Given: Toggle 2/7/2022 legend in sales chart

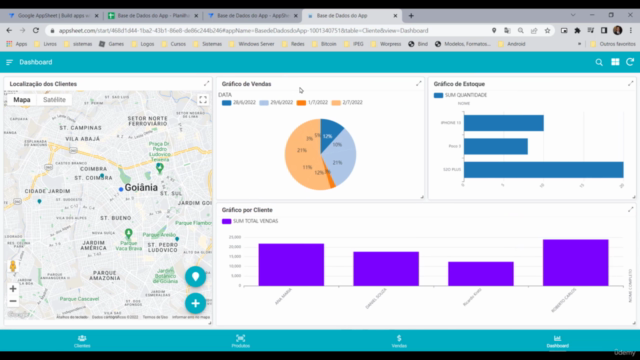Looking at the screenshot, I should [347, 102].
